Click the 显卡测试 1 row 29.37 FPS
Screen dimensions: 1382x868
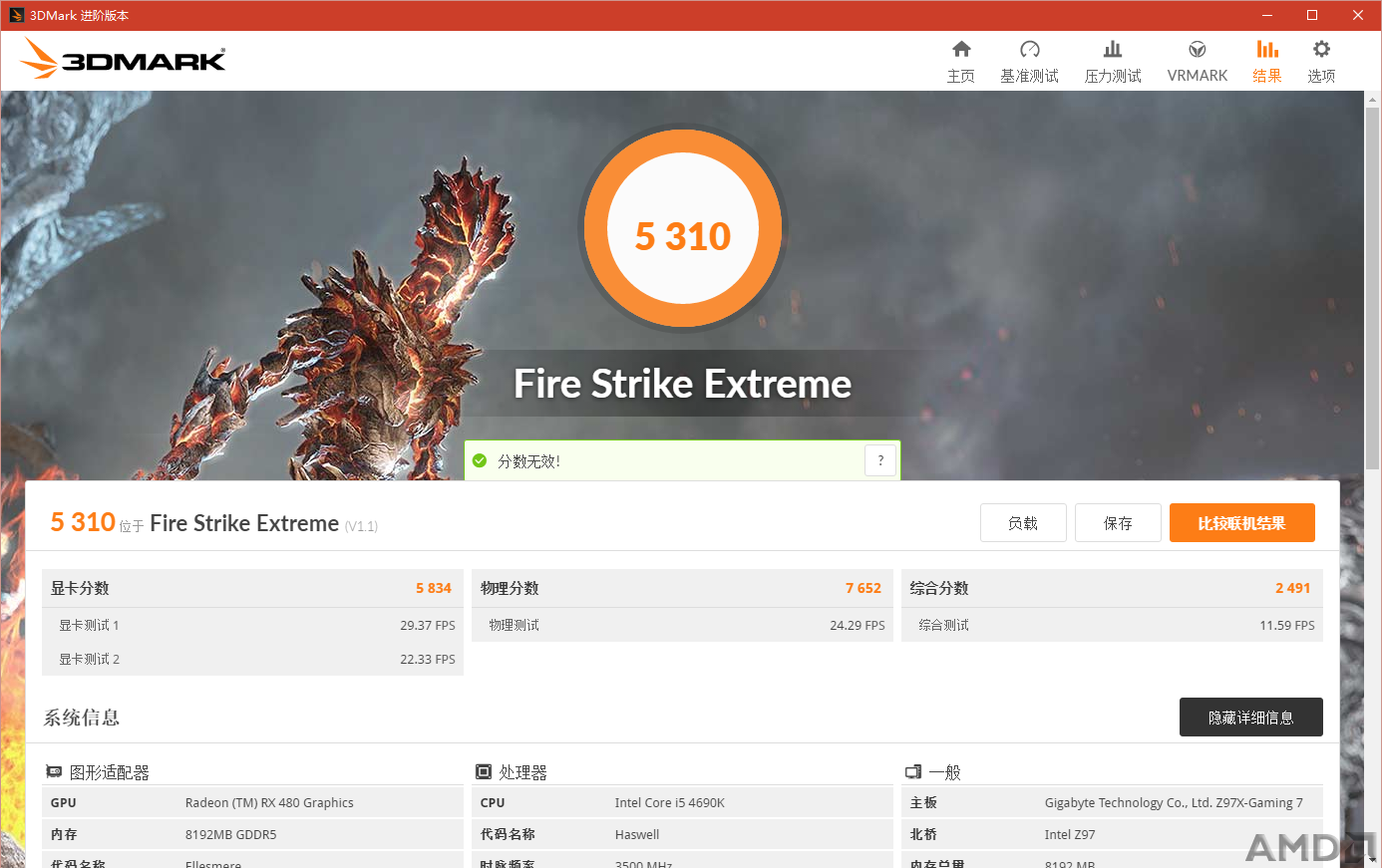252,625
